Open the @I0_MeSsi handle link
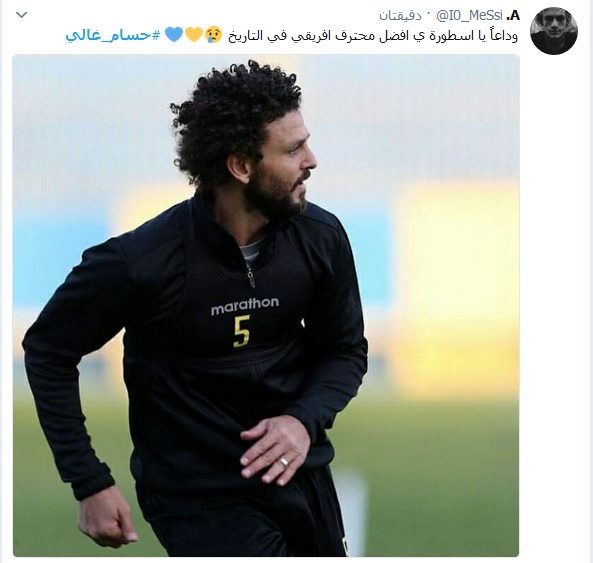The image size is (593, 563). (x=469, y=16)
